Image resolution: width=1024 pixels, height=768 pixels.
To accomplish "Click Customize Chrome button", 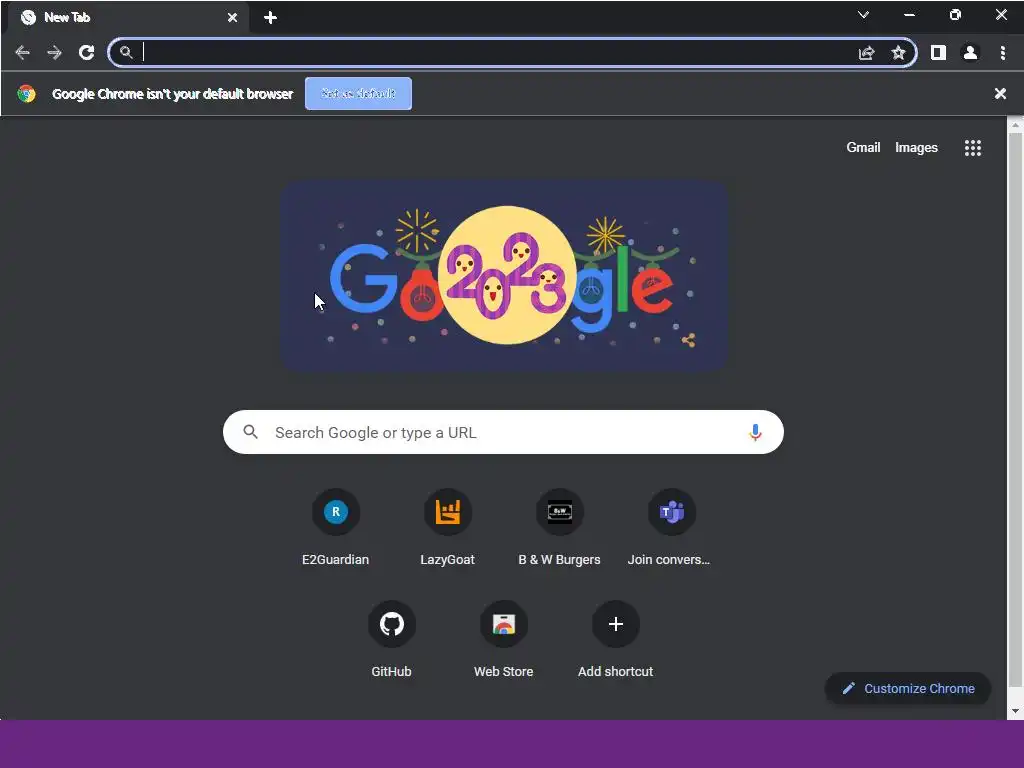I will [x=908, y=688].
